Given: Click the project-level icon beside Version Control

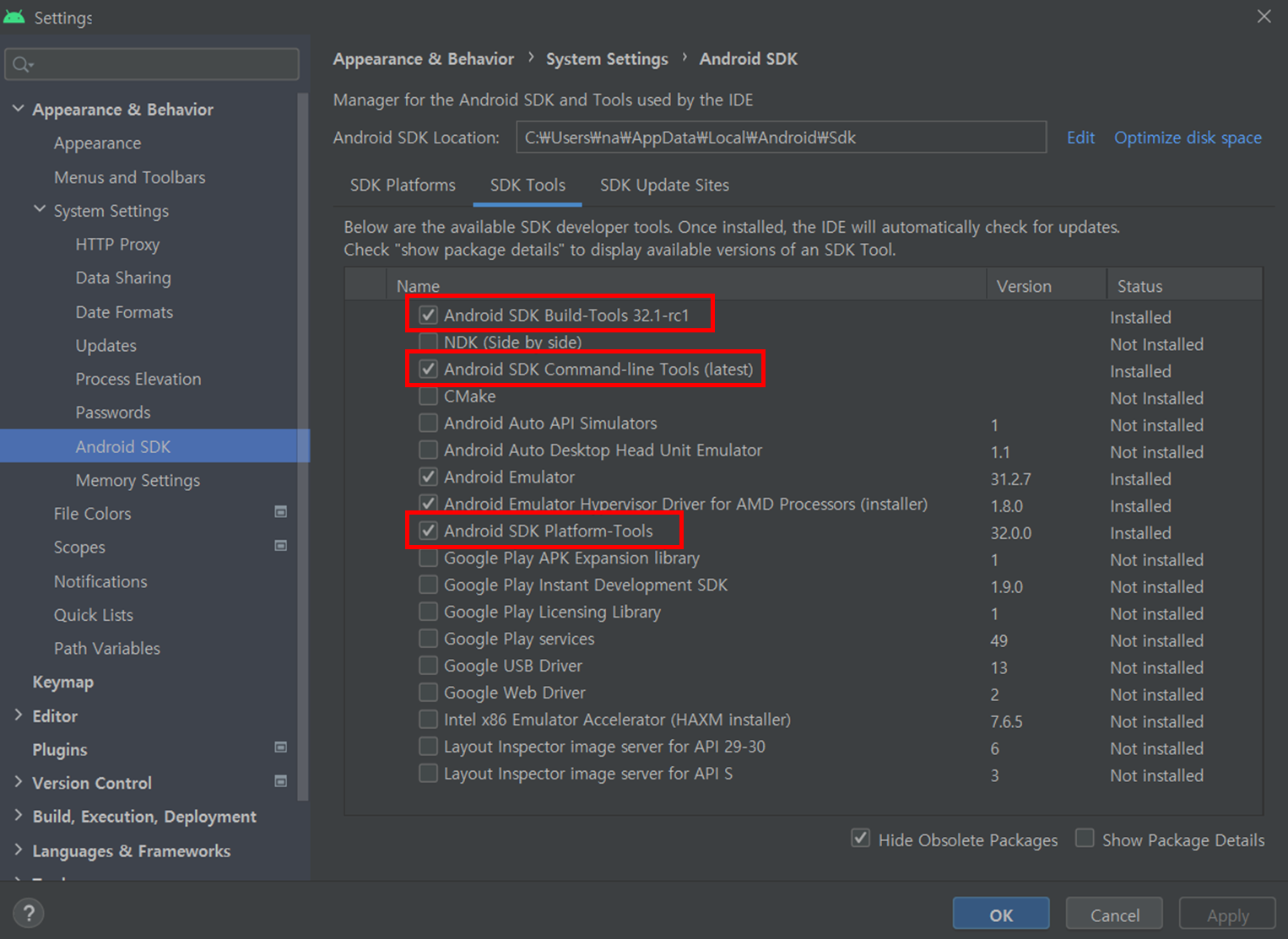Looking at the screenshot, I should pos(281,781).
